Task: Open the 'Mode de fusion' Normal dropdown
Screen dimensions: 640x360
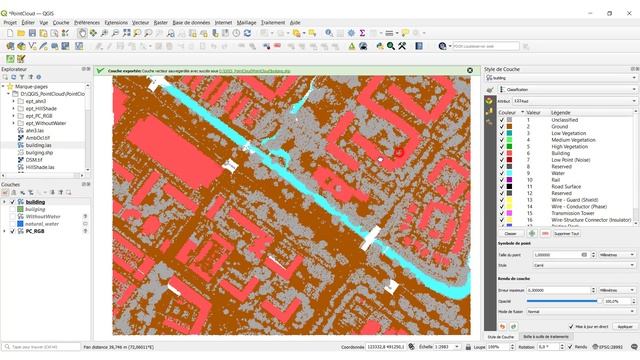Action: (x=580, y=311)
